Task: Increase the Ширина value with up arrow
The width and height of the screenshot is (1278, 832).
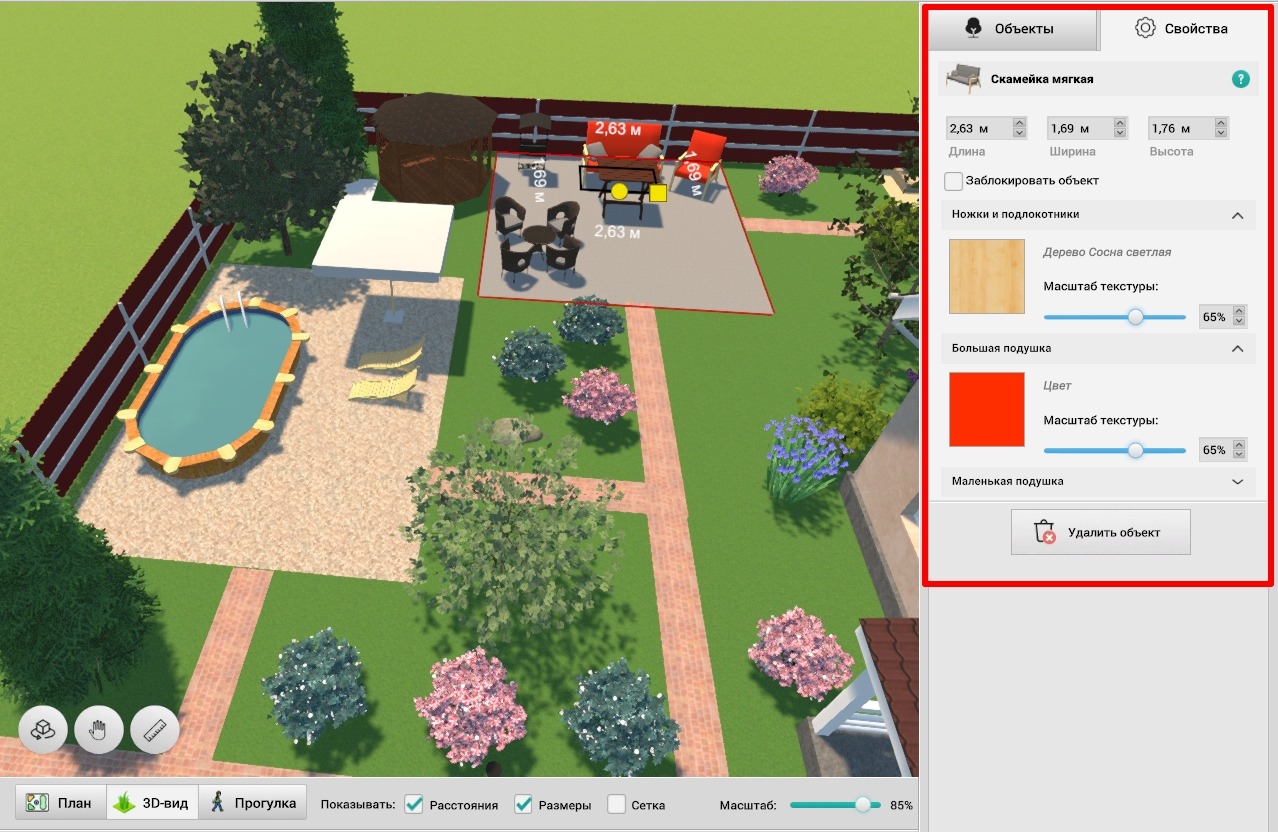Action: 1120,123
